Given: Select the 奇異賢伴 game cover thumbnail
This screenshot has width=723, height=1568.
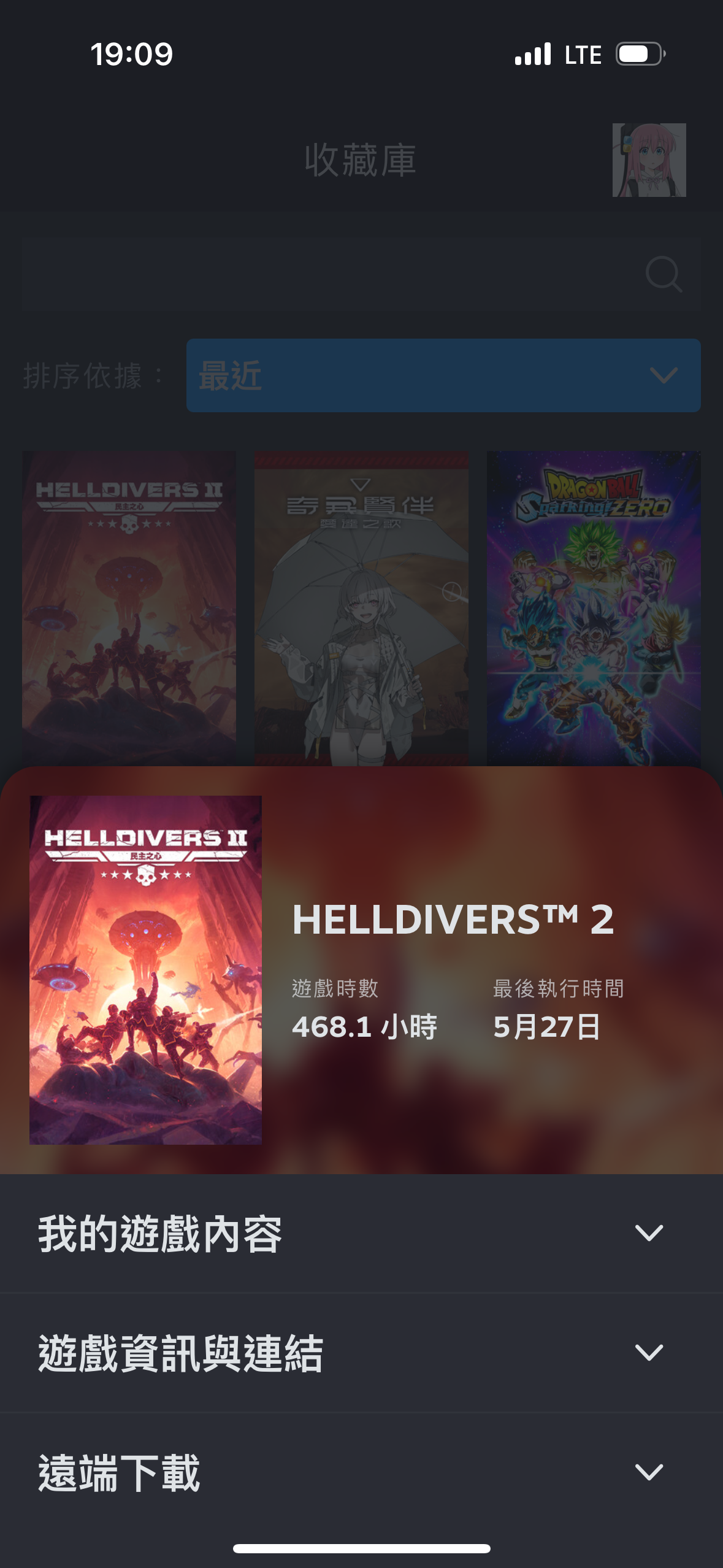Looking at the screenshot, I should tap(361, 608).
